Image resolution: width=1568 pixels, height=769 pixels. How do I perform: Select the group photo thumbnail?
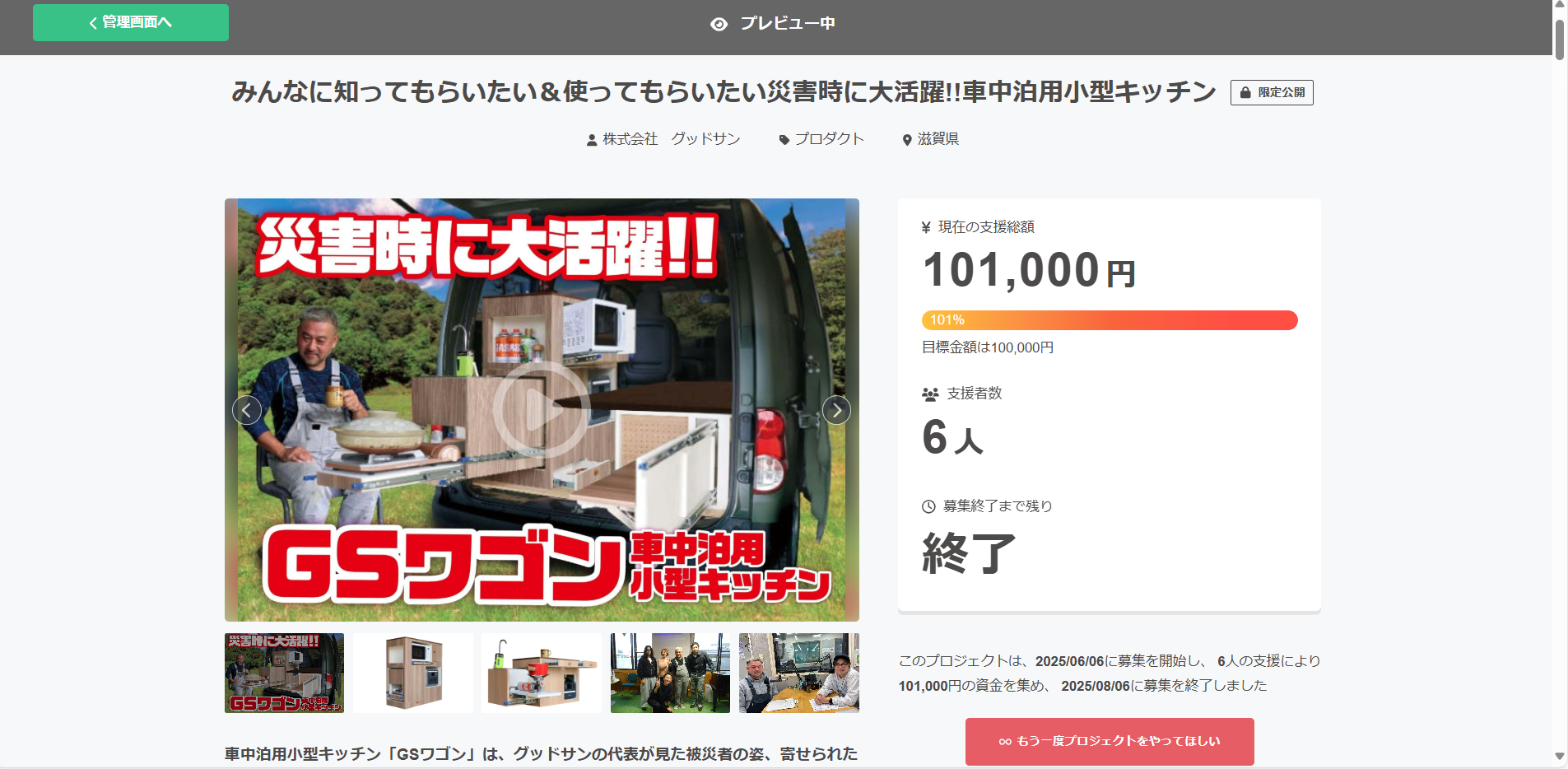click(670, 673)
